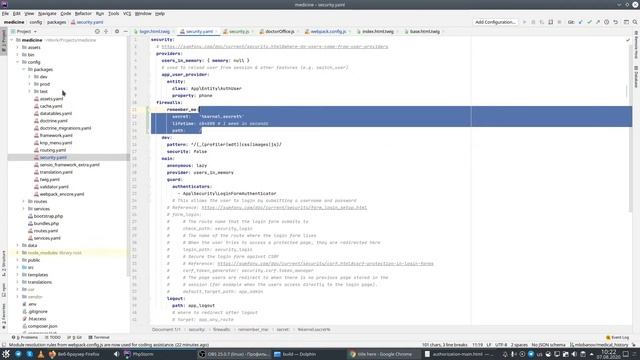This screenshot has width=640, height=360.
Task: Open the Problems tool window
Action: click(25, 338)
